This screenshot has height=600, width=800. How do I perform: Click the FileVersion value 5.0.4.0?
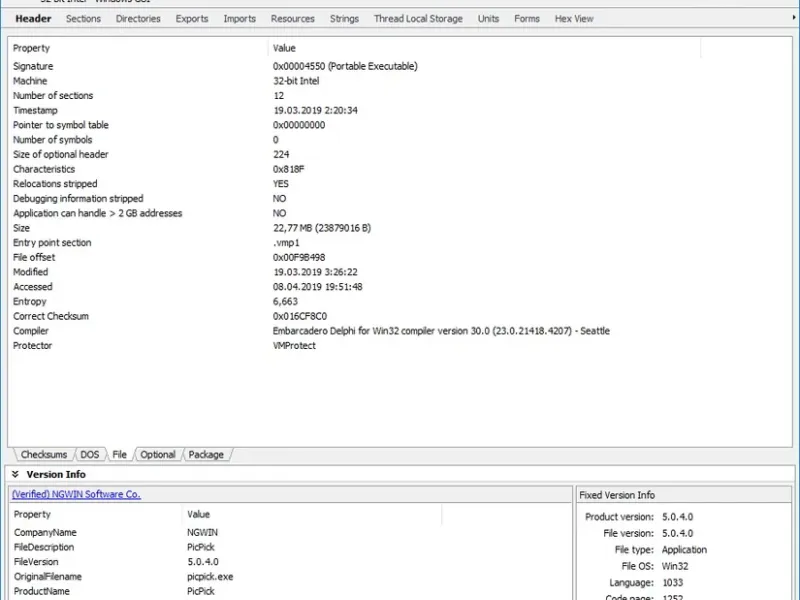pyautogui.click(x=203, y=562)
